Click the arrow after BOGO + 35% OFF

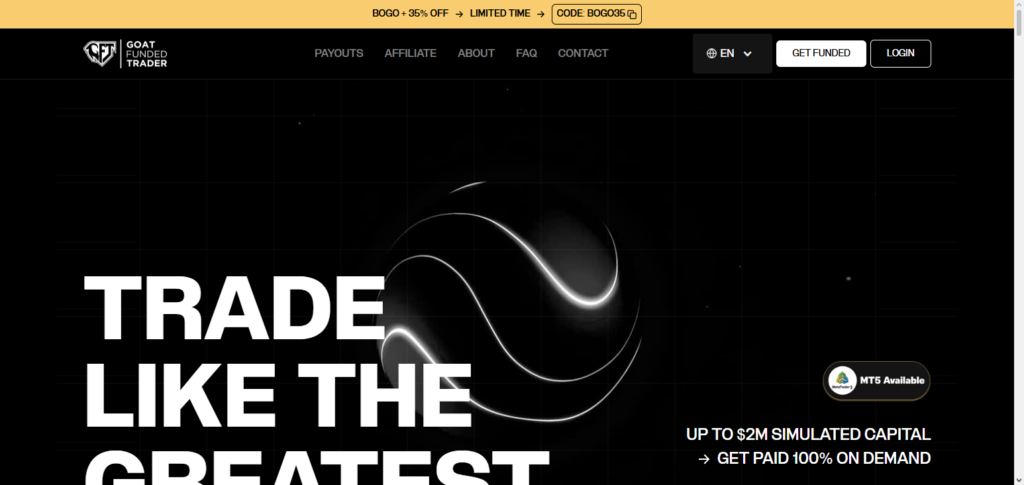coord(458,14)
